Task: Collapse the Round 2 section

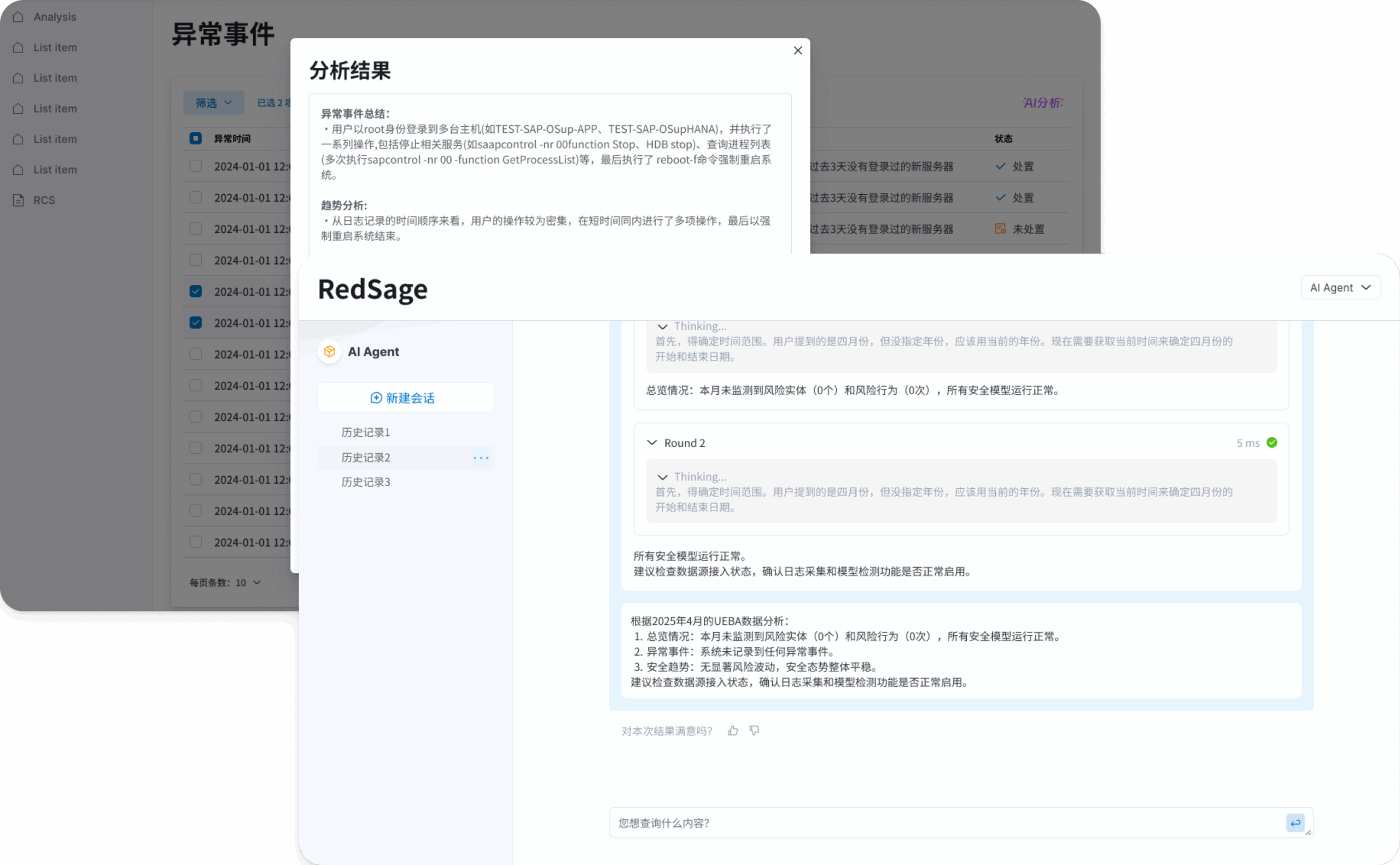Action: click(x=652, y=443)
